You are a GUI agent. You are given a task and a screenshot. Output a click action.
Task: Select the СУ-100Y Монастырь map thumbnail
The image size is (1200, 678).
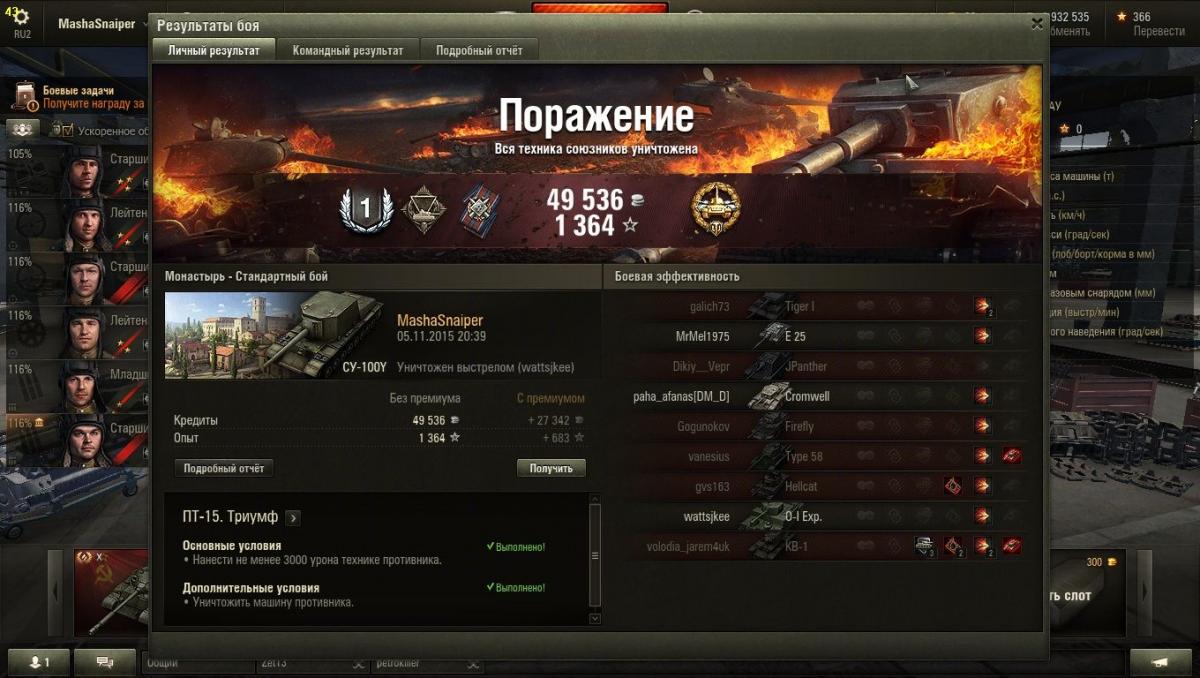[274, 336]
